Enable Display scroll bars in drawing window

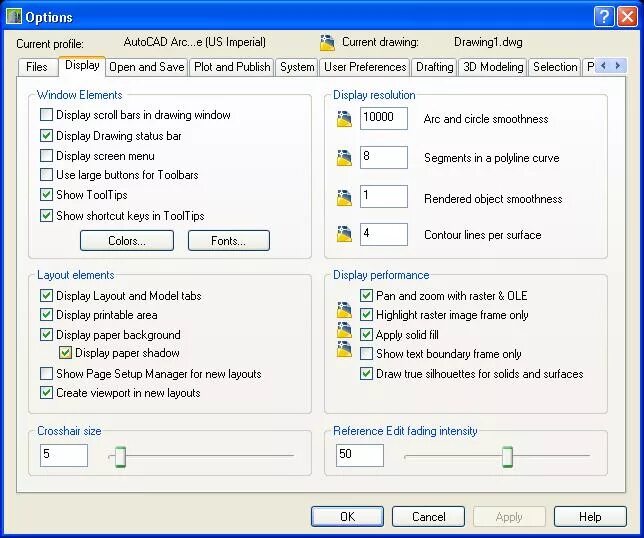[46, 115]
